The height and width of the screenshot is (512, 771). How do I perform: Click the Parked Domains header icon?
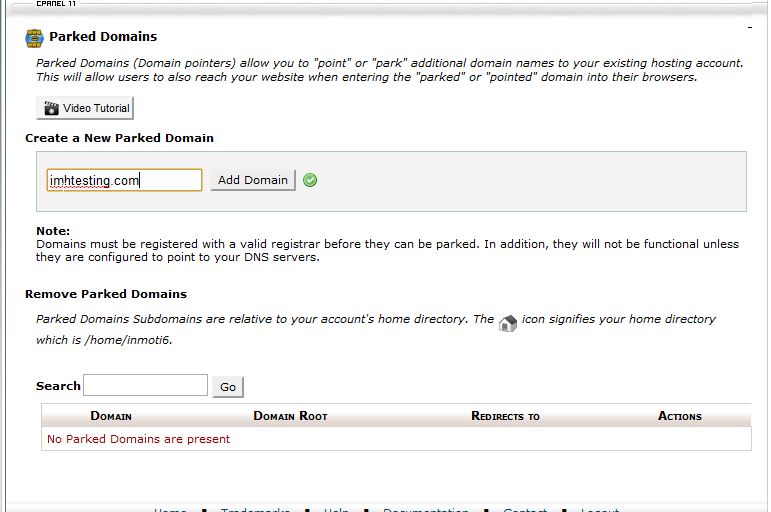pyautogui.click(x=34, y=38)
